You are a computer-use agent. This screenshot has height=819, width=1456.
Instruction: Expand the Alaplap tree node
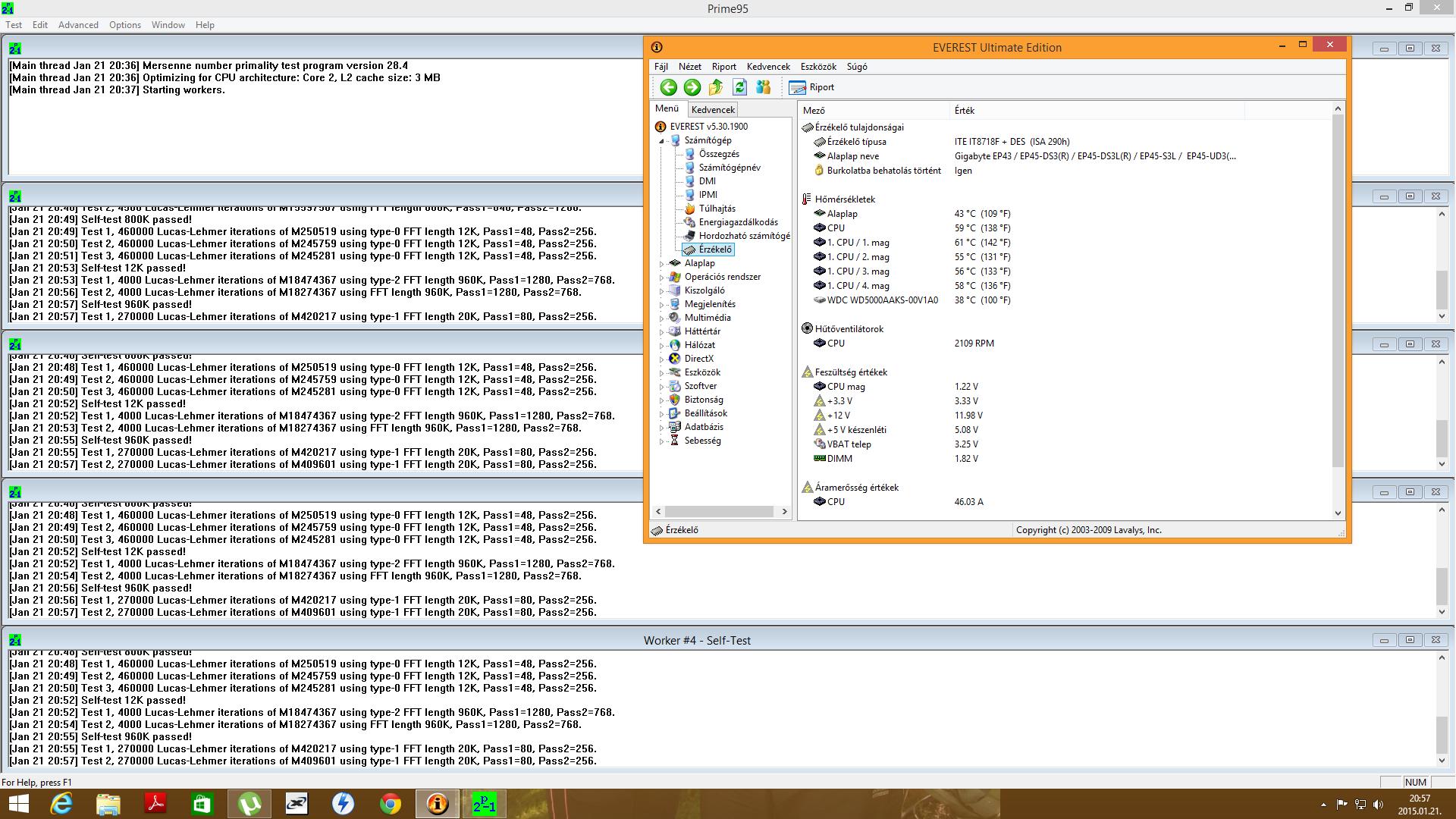coord(661,264)
